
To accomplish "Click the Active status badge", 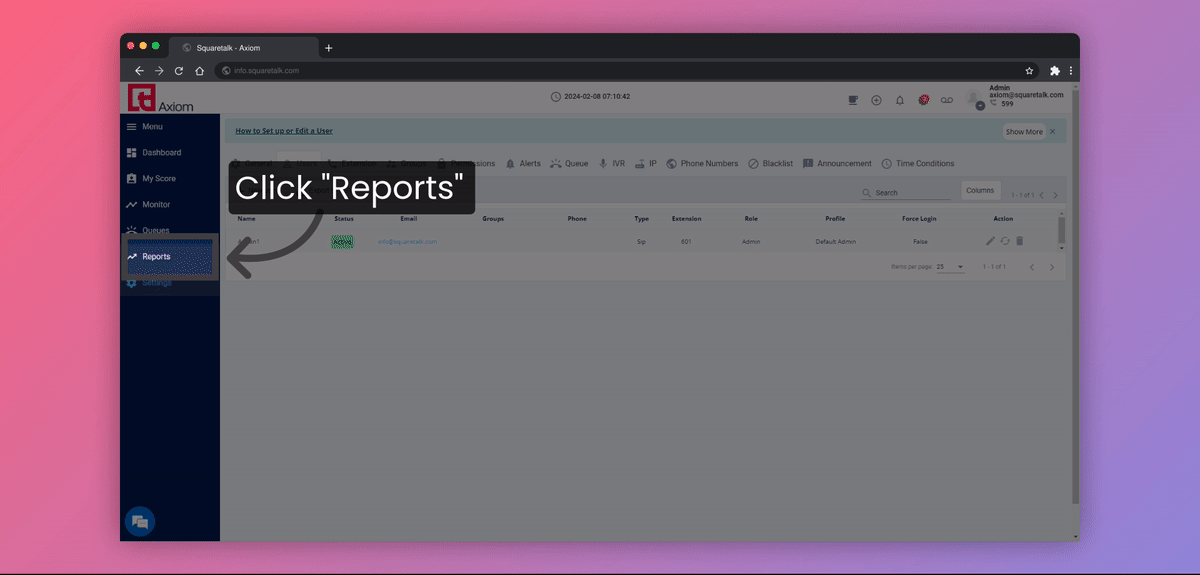I will pyautogui.click(x=343, y=242).
